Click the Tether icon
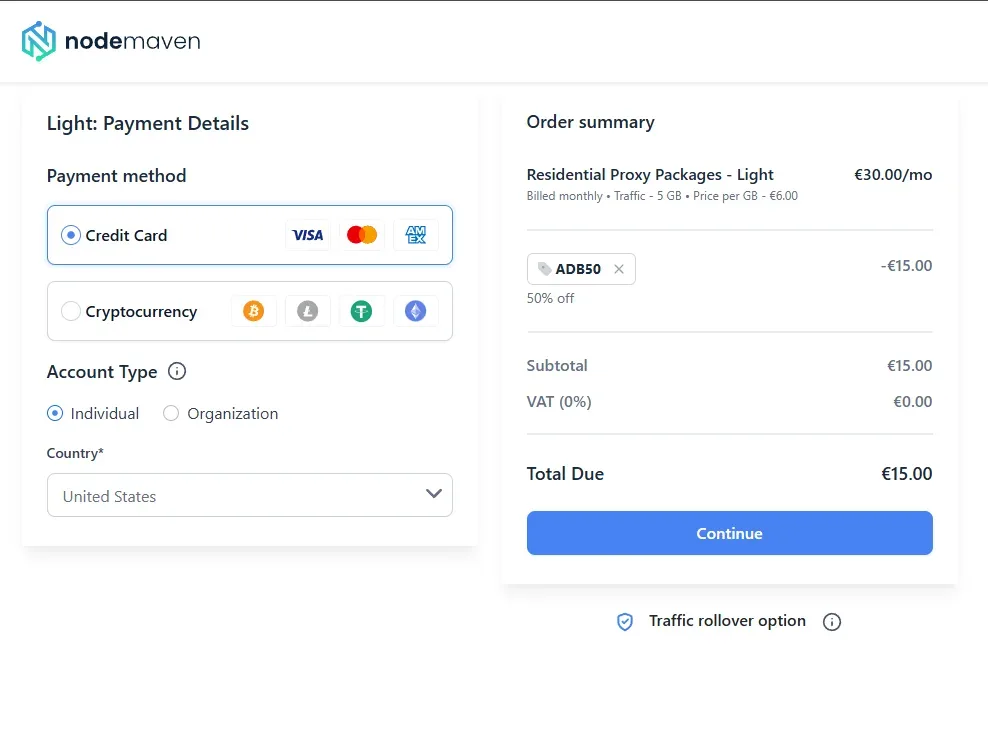Viewport: 988px width, 744px height. tap(362, 311)
